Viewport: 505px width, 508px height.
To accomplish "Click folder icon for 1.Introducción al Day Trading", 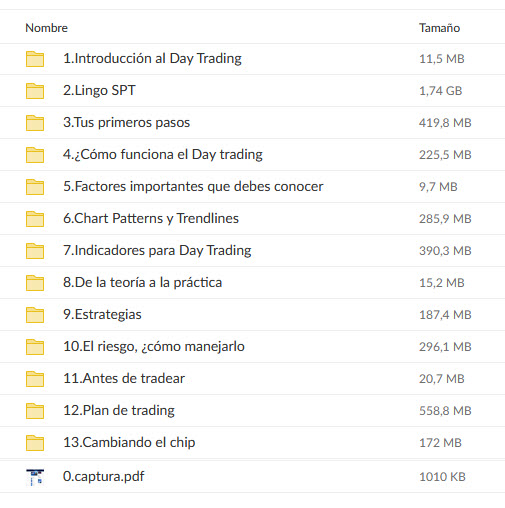I will (x=35, y=59).
